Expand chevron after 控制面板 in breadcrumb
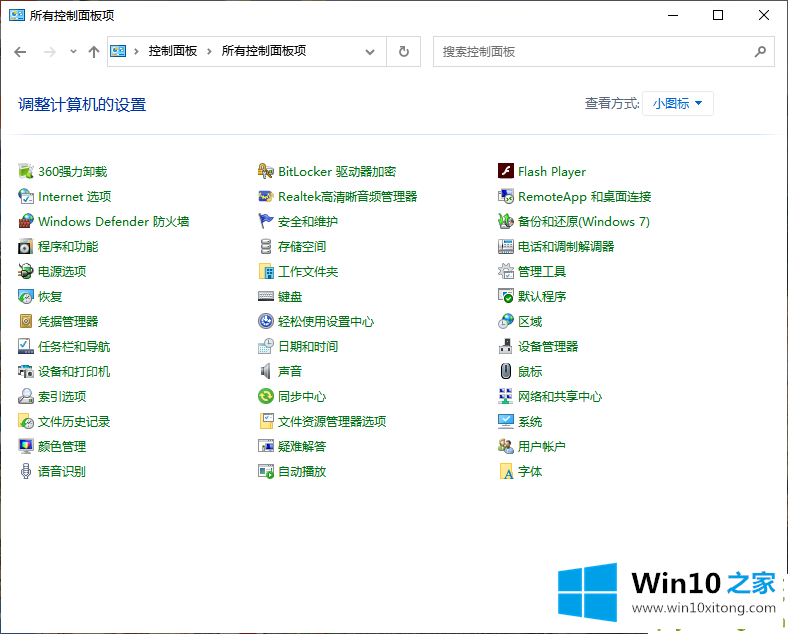 click(x=209, y=51)
